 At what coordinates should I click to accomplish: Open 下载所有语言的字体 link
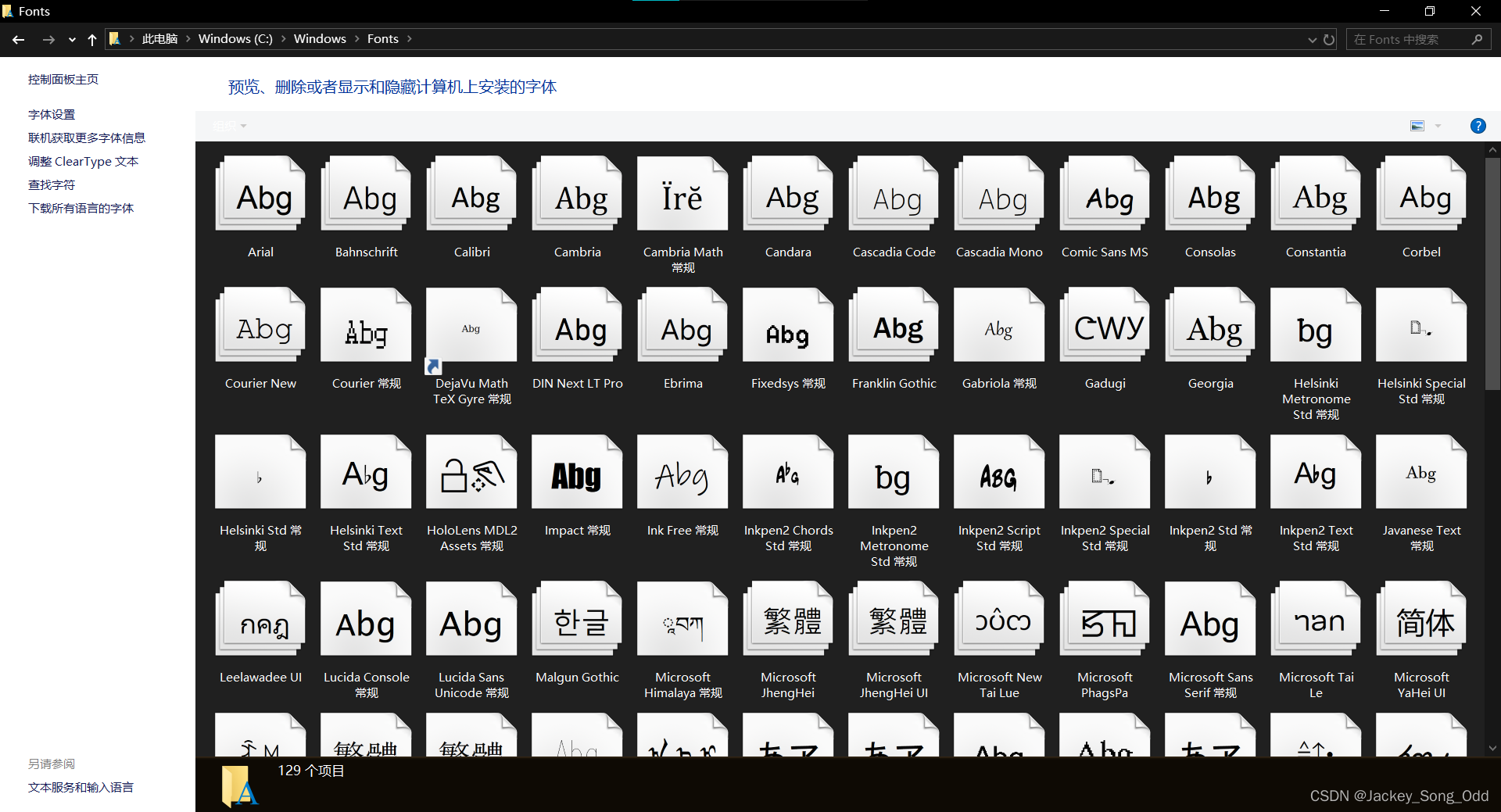81,208
